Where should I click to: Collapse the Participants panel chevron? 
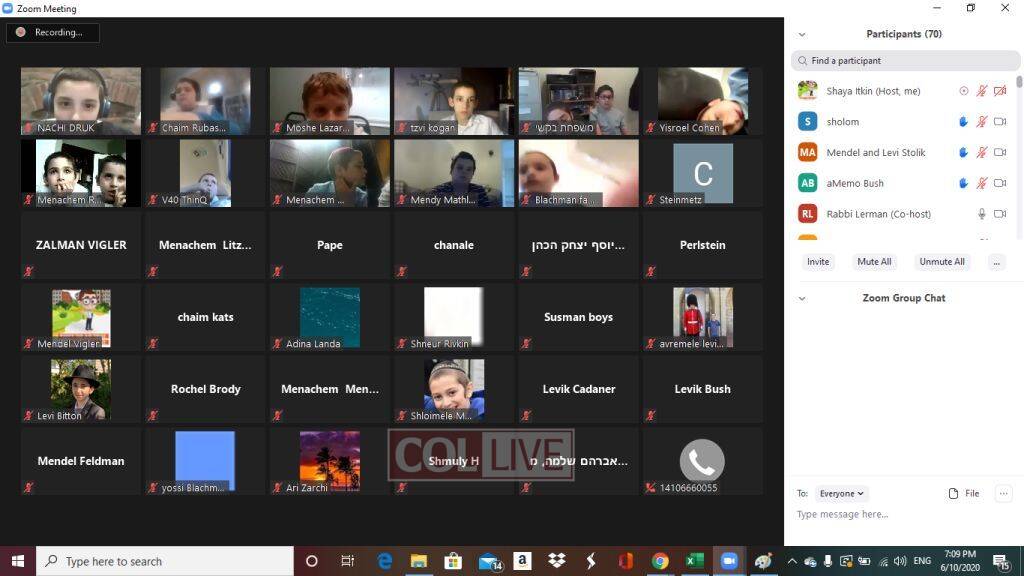(801, 34)
